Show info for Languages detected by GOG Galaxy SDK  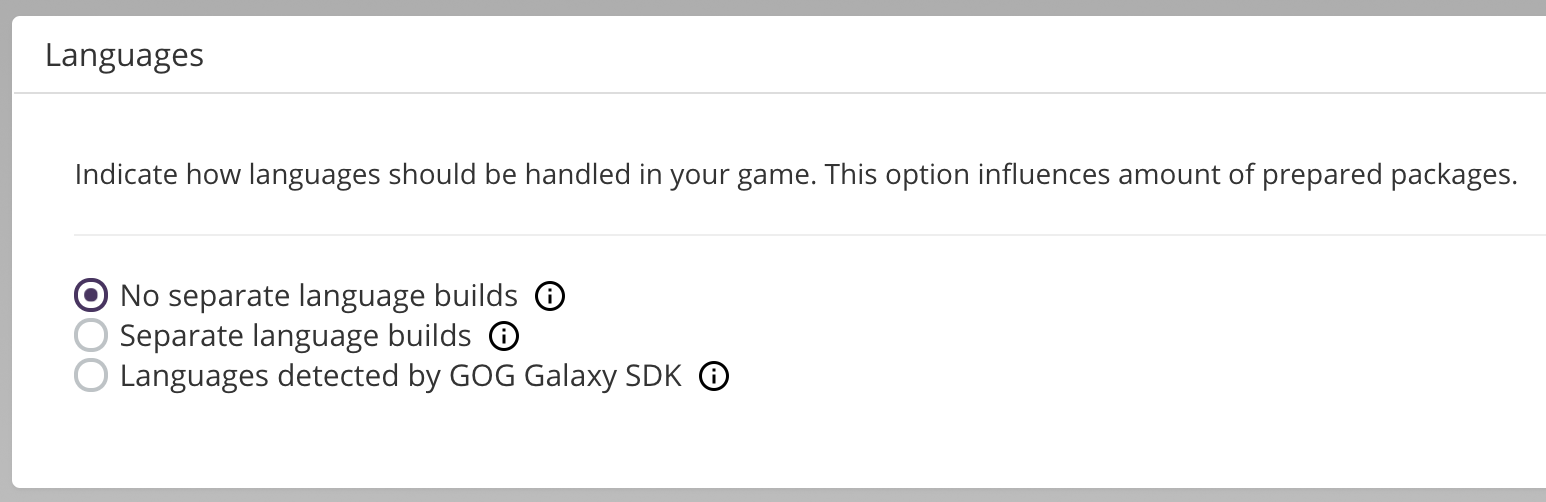pyautogui.click(x=714, y=377)
